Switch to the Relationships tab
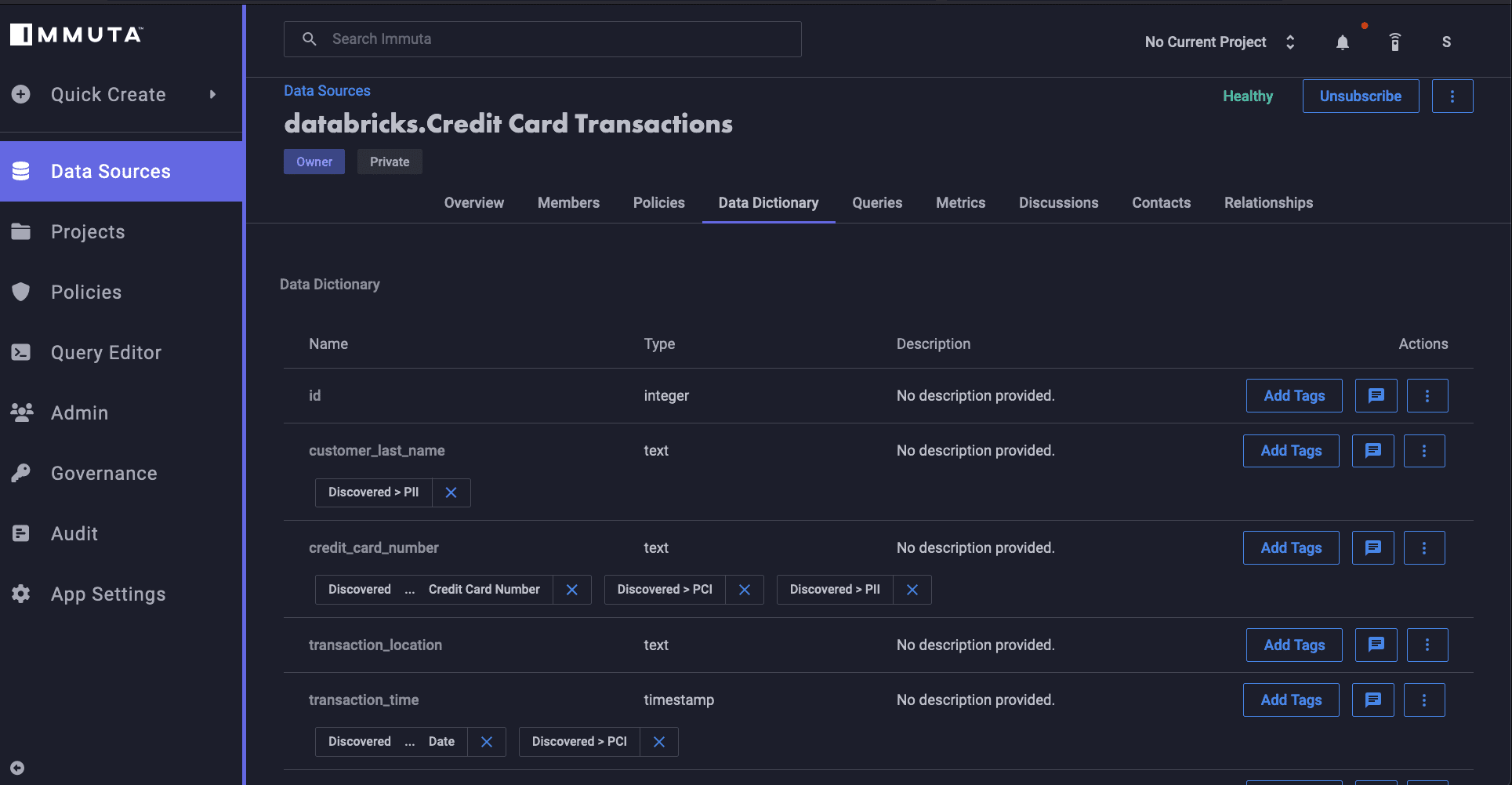The image size is (1512, 785). (x=1269, y=203)
